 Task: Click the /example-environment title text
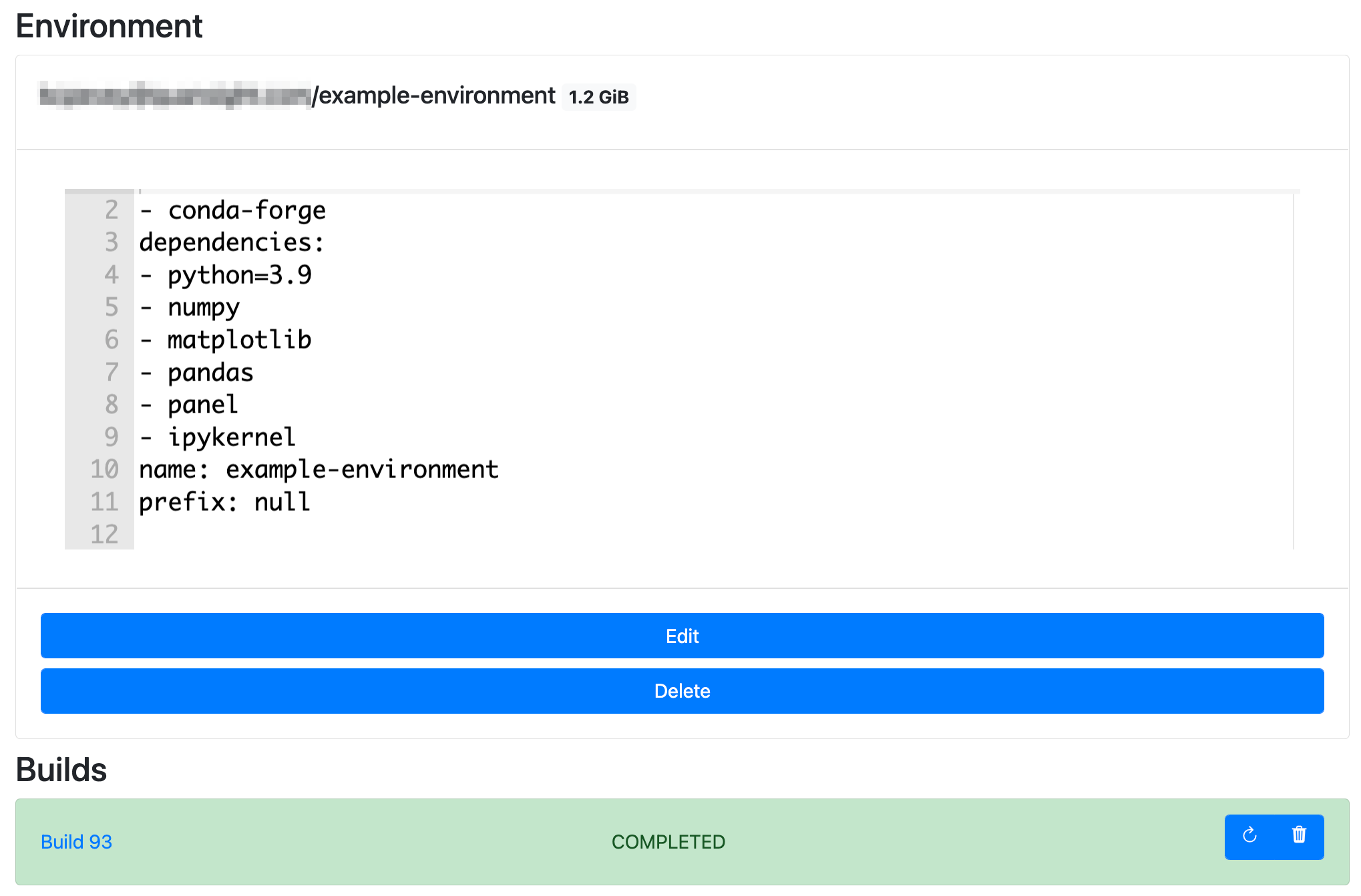click(x=433, y=95)
